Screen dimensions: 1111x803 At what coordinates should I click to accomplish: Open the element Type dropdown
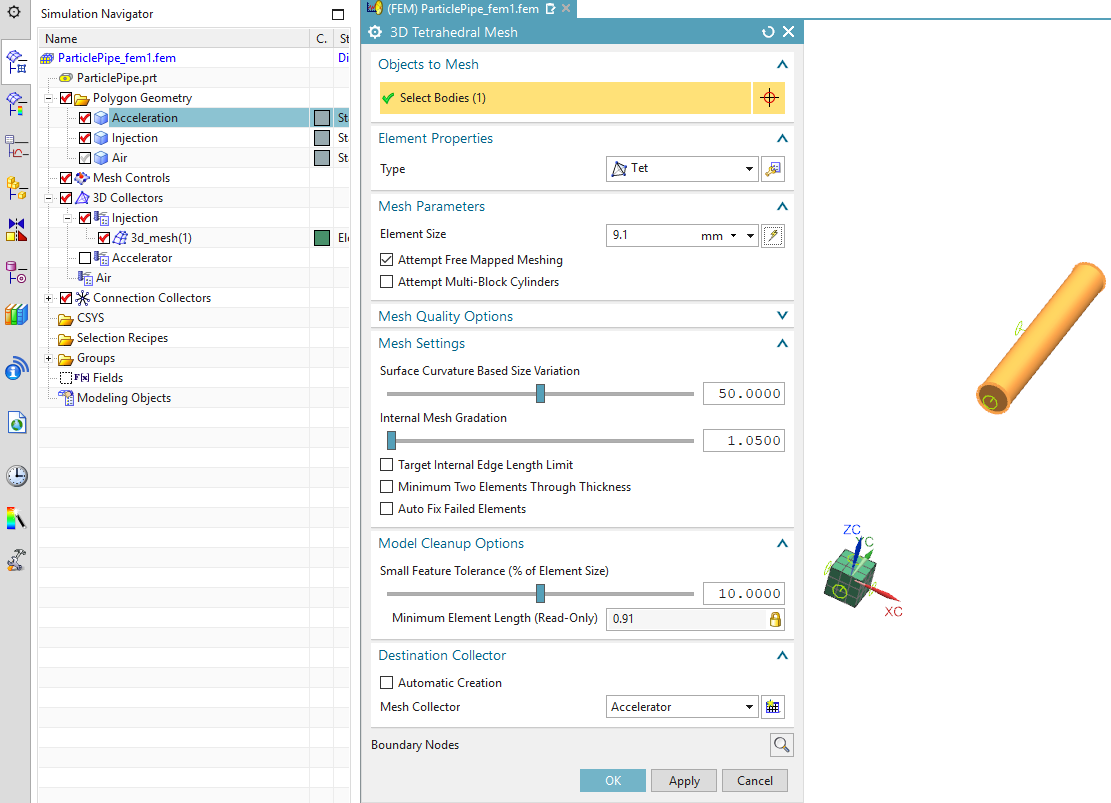click(x=681, y=169)
